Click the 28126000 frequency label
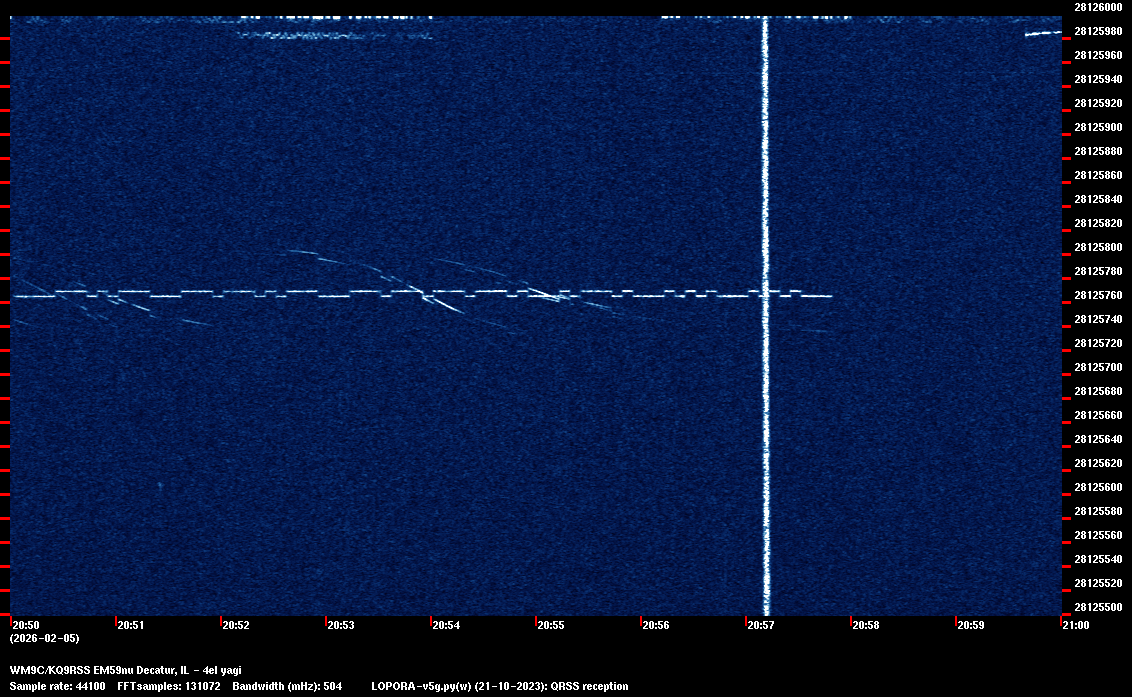This screenshot has height=697, width=1132. (x=1097, y=7)
